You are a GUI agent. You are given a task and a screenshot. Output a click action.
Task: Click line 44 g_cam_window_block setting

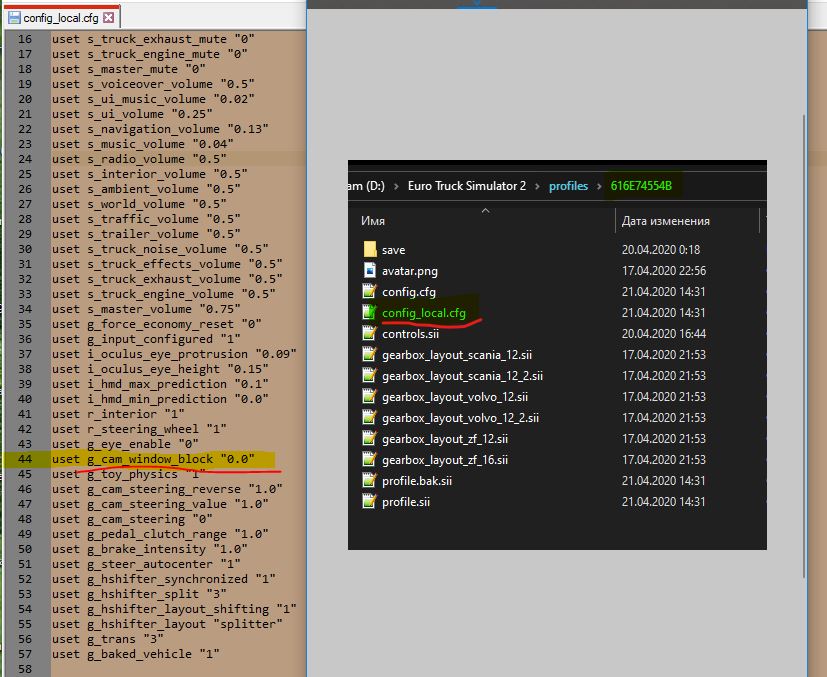point(153,459)
